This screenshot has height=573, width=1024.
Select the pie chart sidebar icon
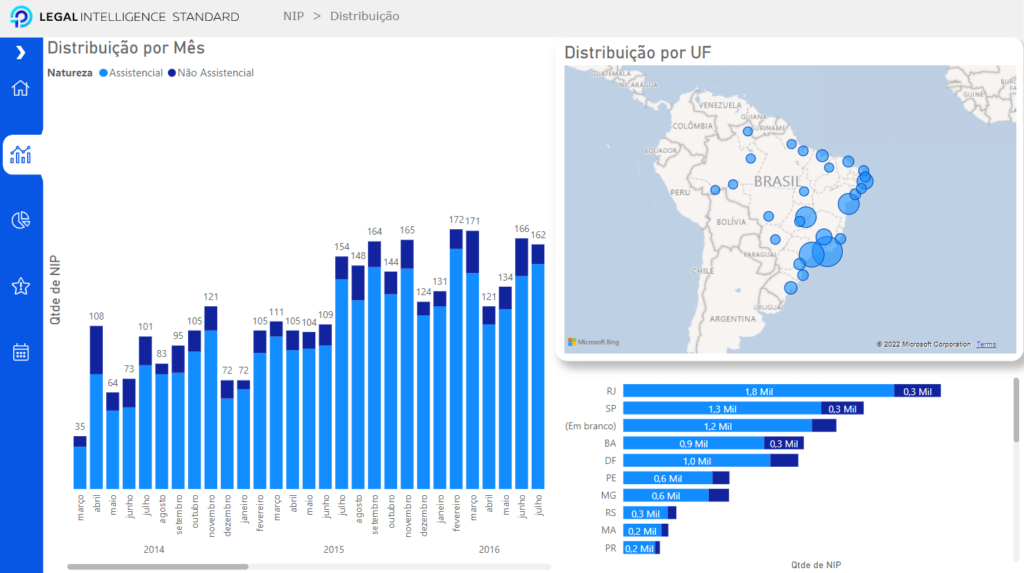click(20, 220)
